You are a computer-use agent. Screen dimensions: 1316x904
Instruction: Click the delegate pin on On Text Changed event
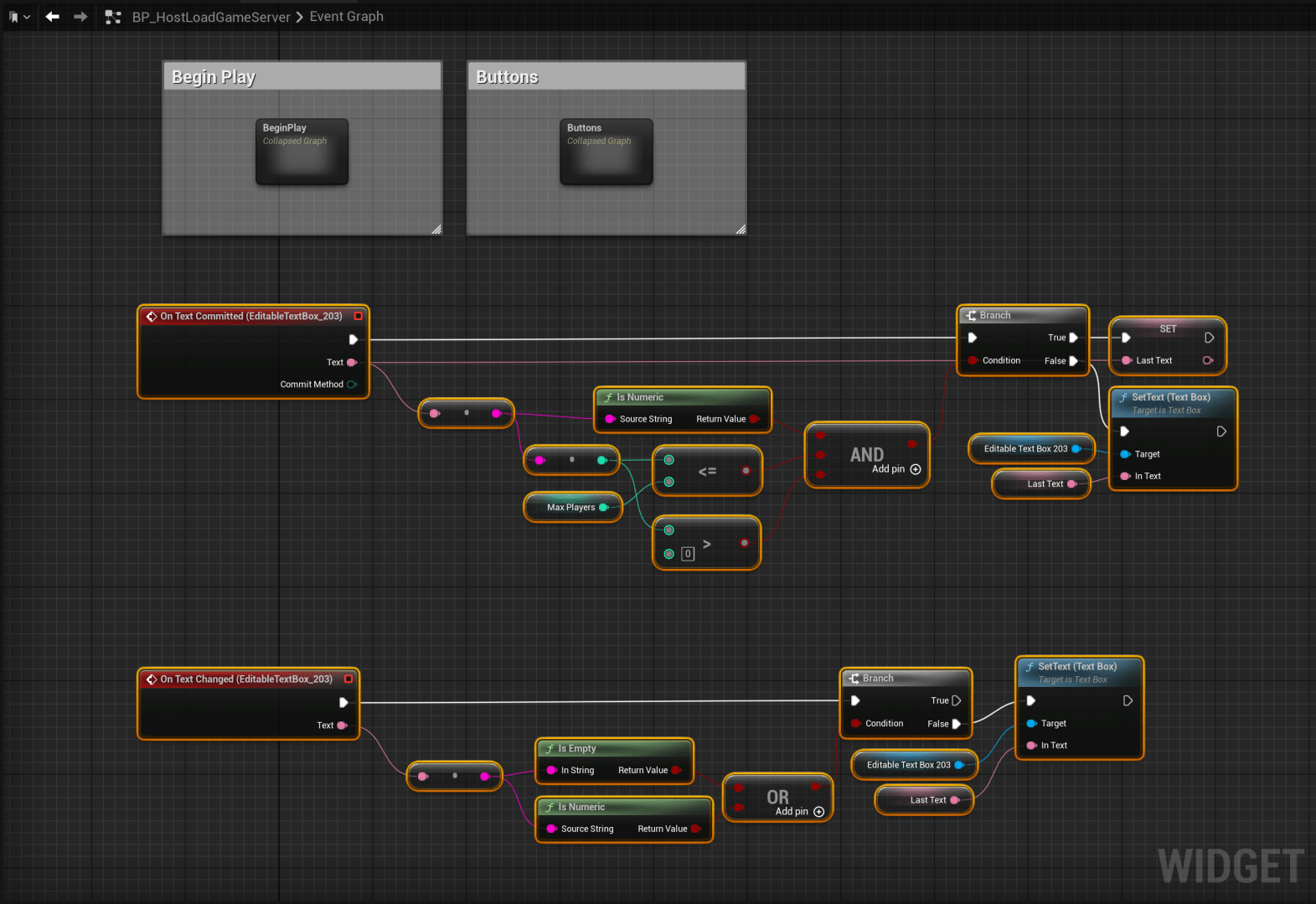(x=348, y=679)
